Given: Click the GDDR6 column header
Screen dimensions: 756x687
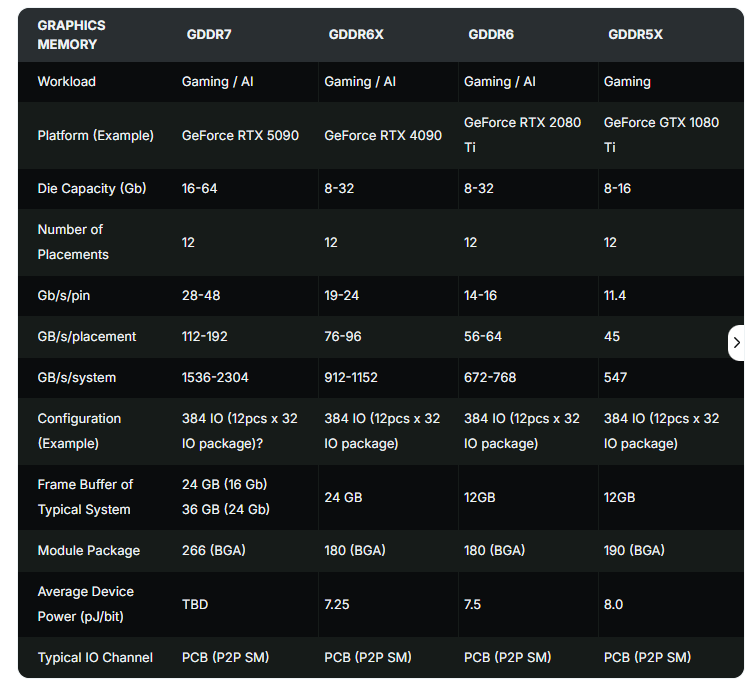Looking at the screenshot, I should (x=491, y=34).
